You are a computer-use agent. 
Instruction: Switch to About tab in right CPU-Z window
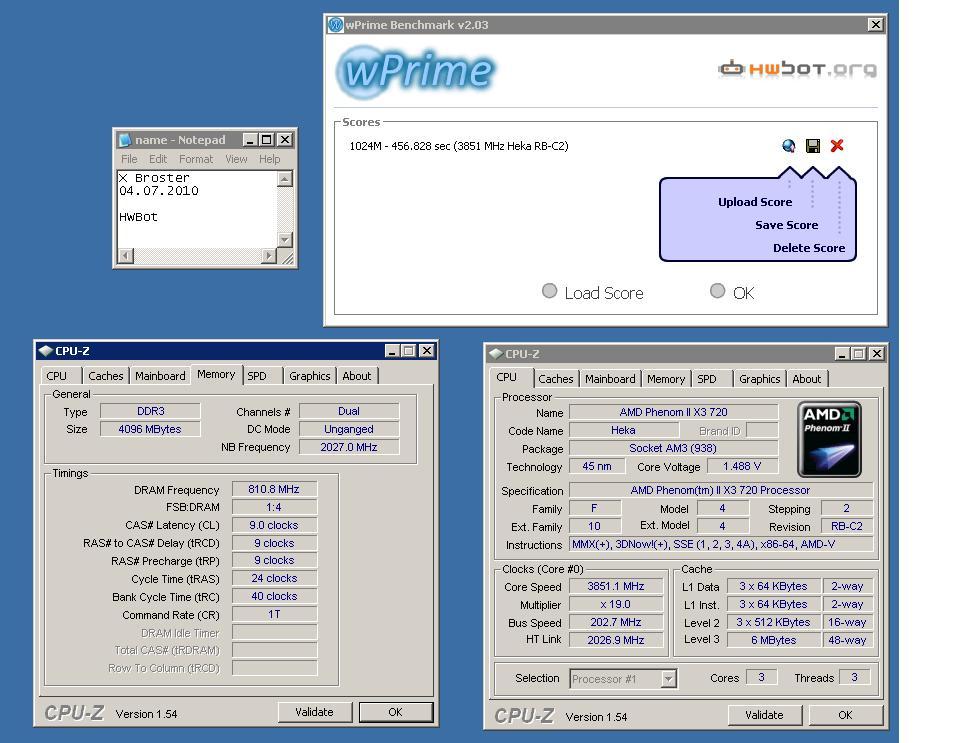tap(807, 379)
